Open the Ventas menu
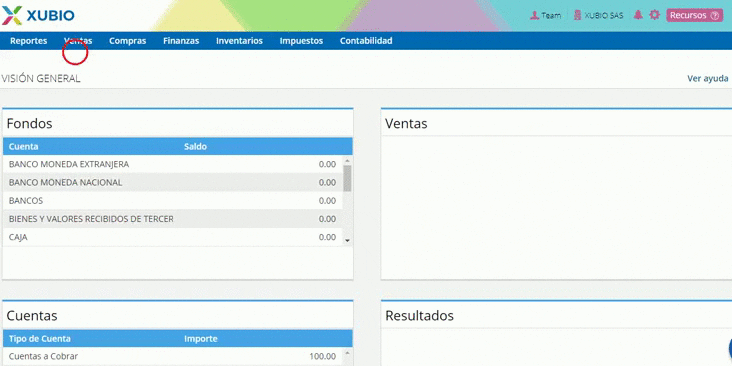The image size is (732, 366). pos(78,41)
